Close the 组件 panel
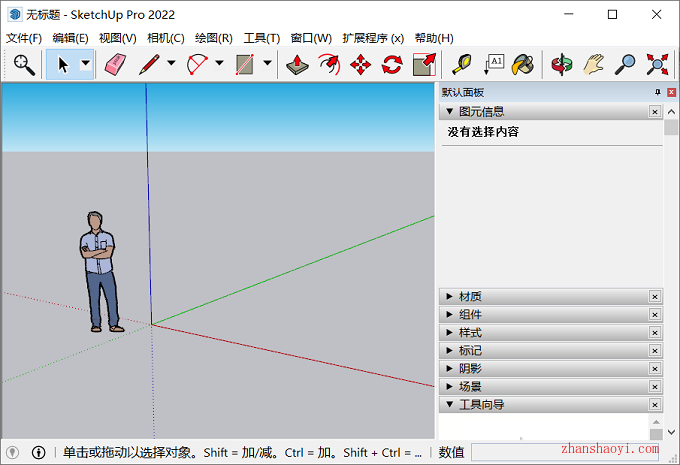Image resolution: width=680 pixels, height=465 pixels. (x=655, y=315)
